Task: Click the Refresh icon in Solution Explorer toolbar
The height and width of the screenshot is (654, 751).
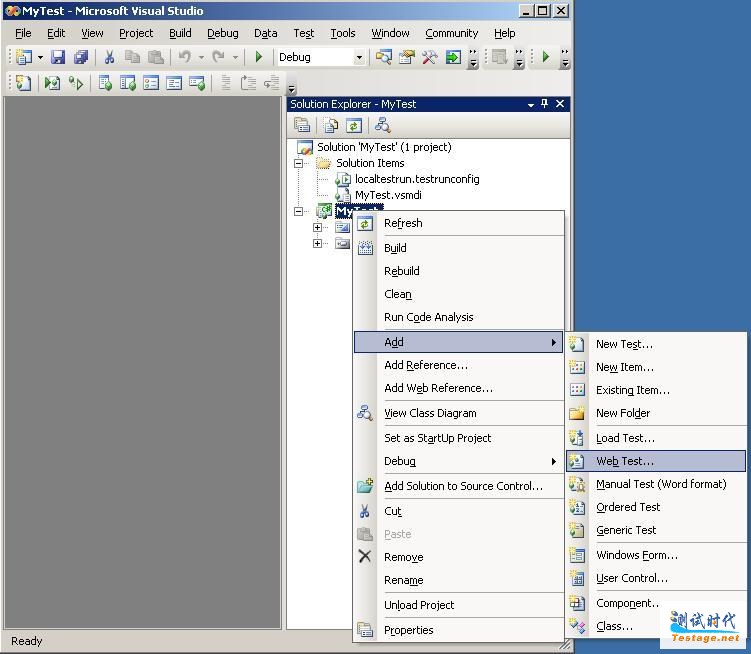Action: (x=354, y=125)
